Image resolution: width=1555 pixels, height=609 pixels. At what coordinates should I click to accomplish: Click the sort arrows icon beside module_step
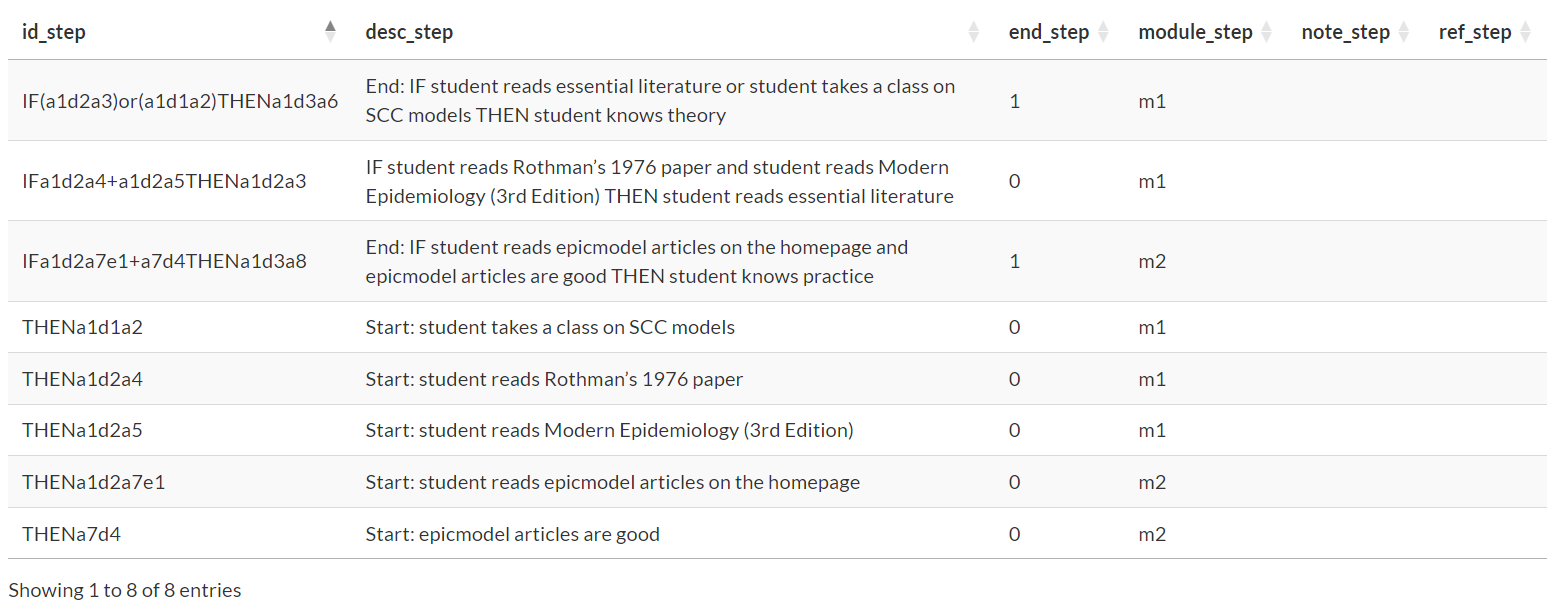1266,32
